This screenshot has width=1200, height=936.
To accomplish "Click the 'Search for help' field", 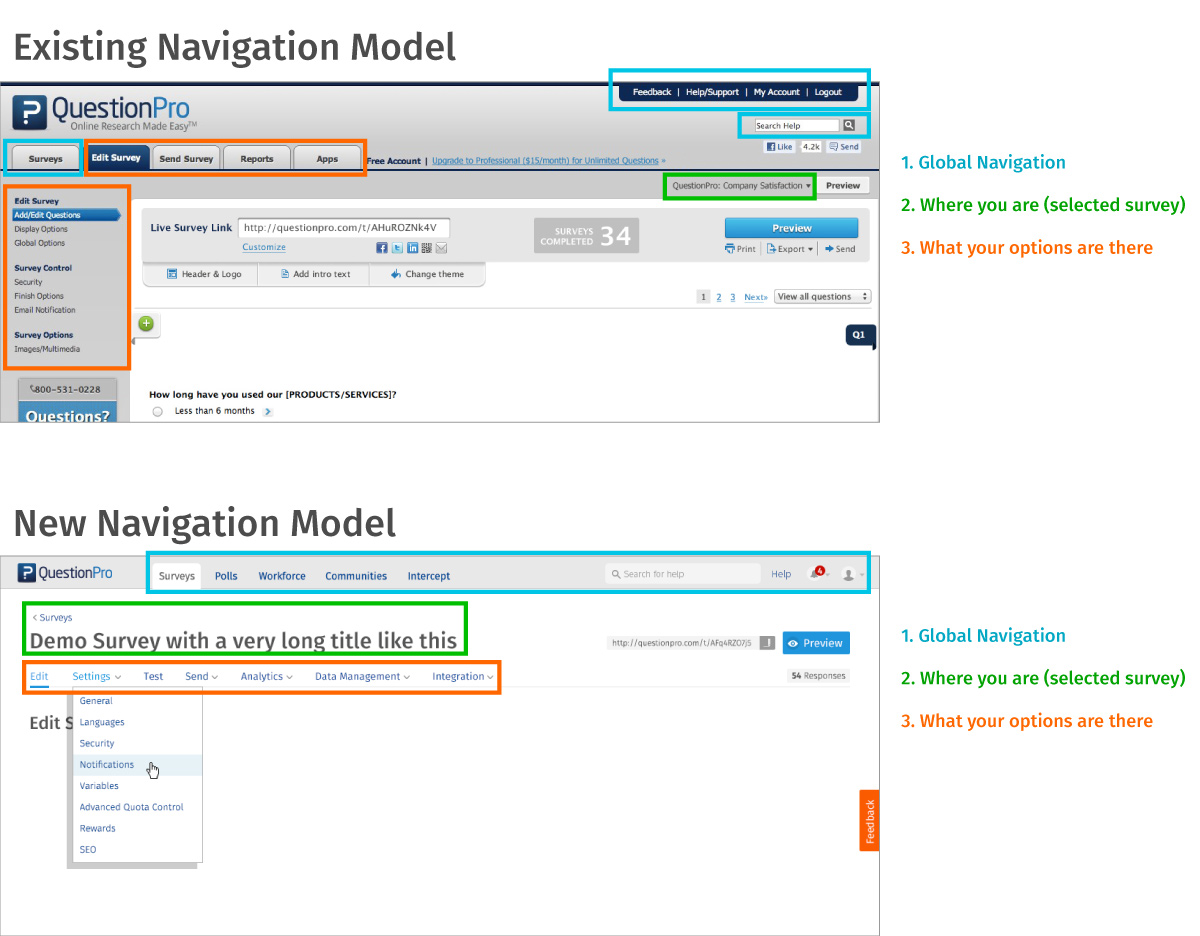I will pos(684,574).
